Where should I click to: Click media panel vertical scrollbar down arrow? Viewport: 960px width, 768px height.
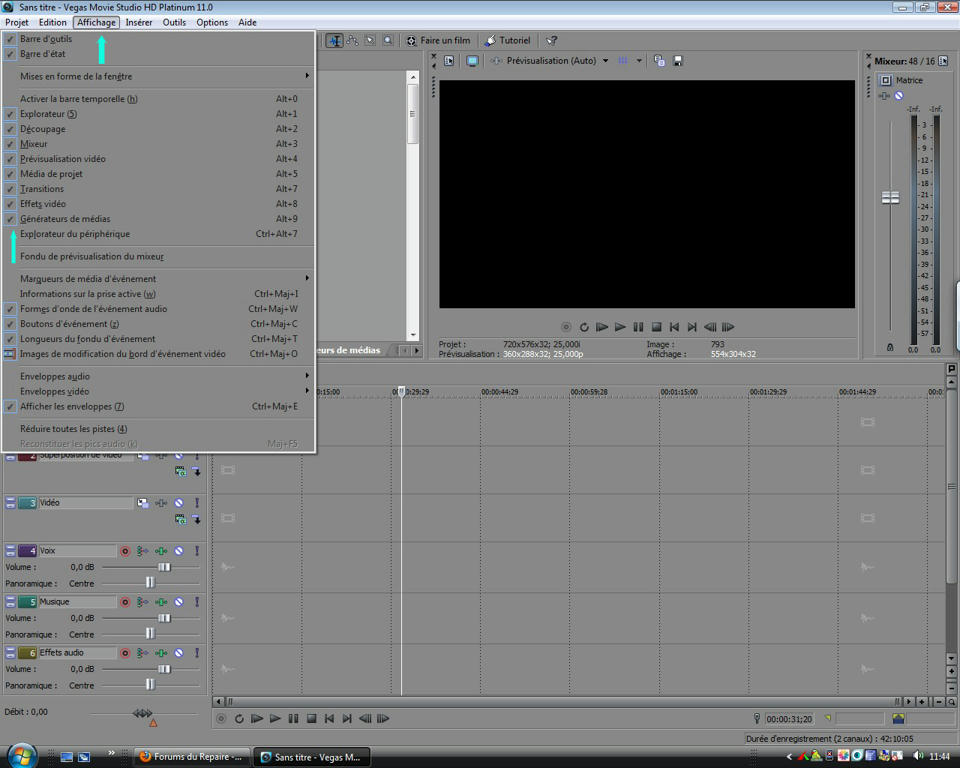tap(413, 335)
